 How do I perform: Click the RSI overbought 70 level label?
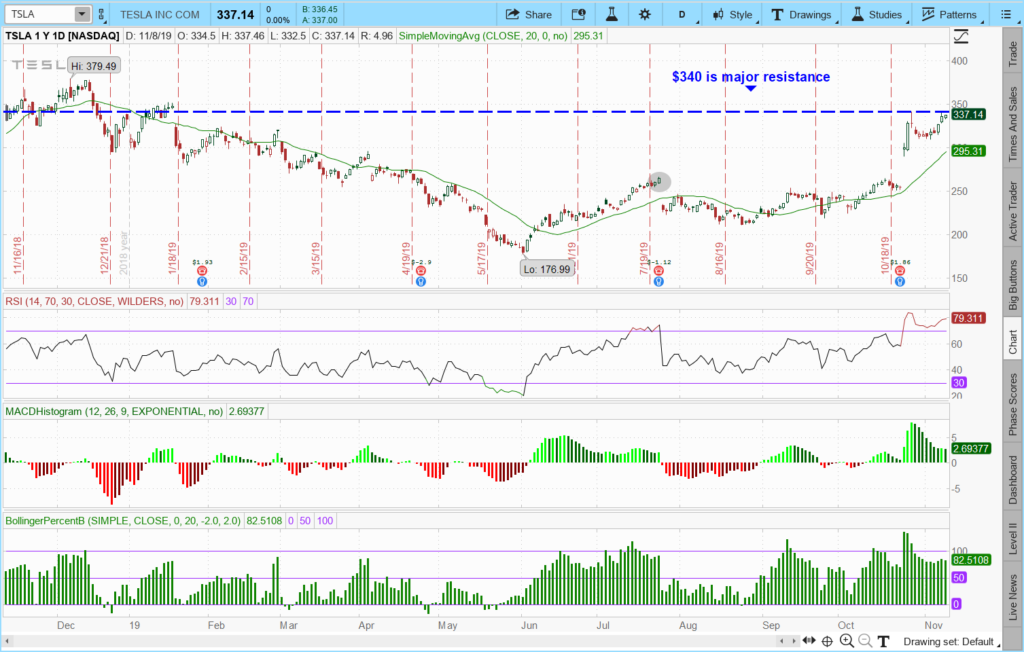point(248,301)
